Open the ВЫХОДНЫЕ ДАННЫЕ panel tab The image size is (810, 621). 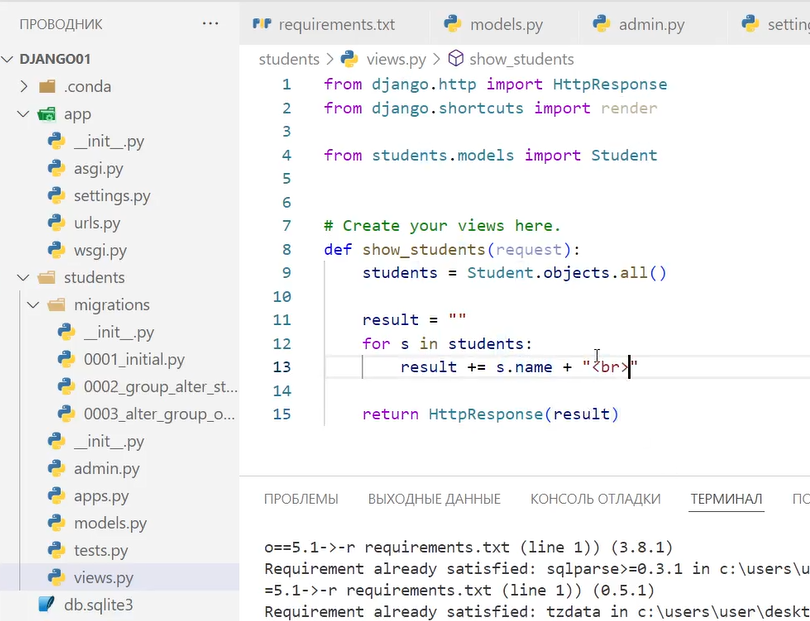434,499
